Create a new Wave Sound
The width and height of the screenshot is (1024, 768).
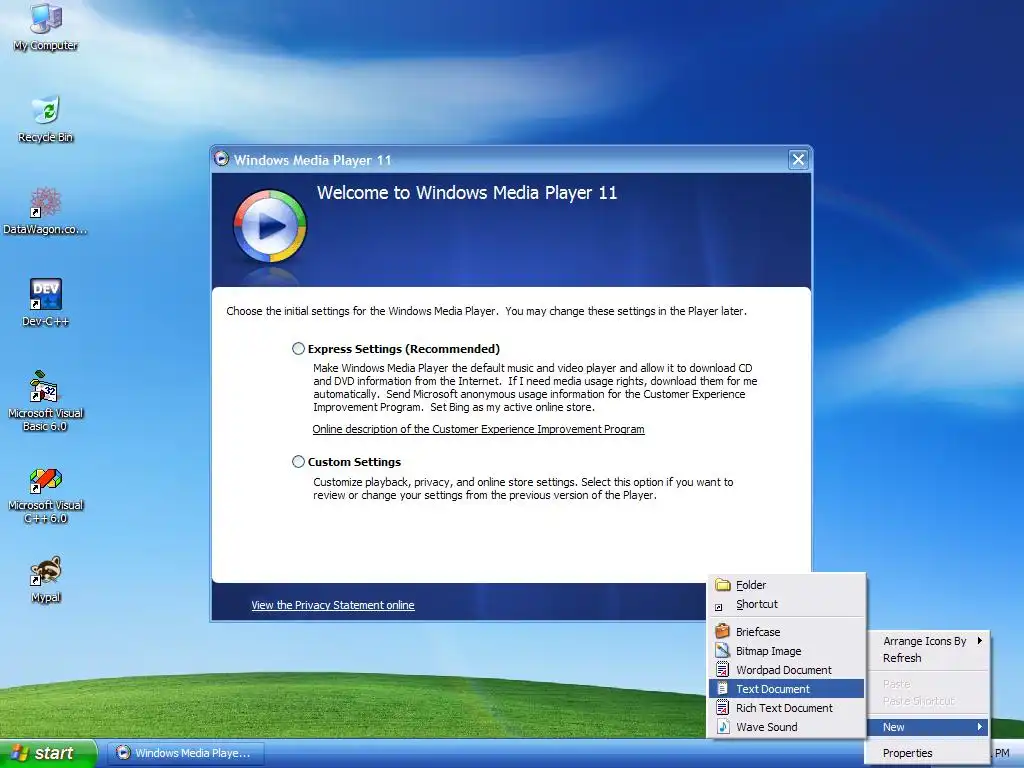[786, 726]
